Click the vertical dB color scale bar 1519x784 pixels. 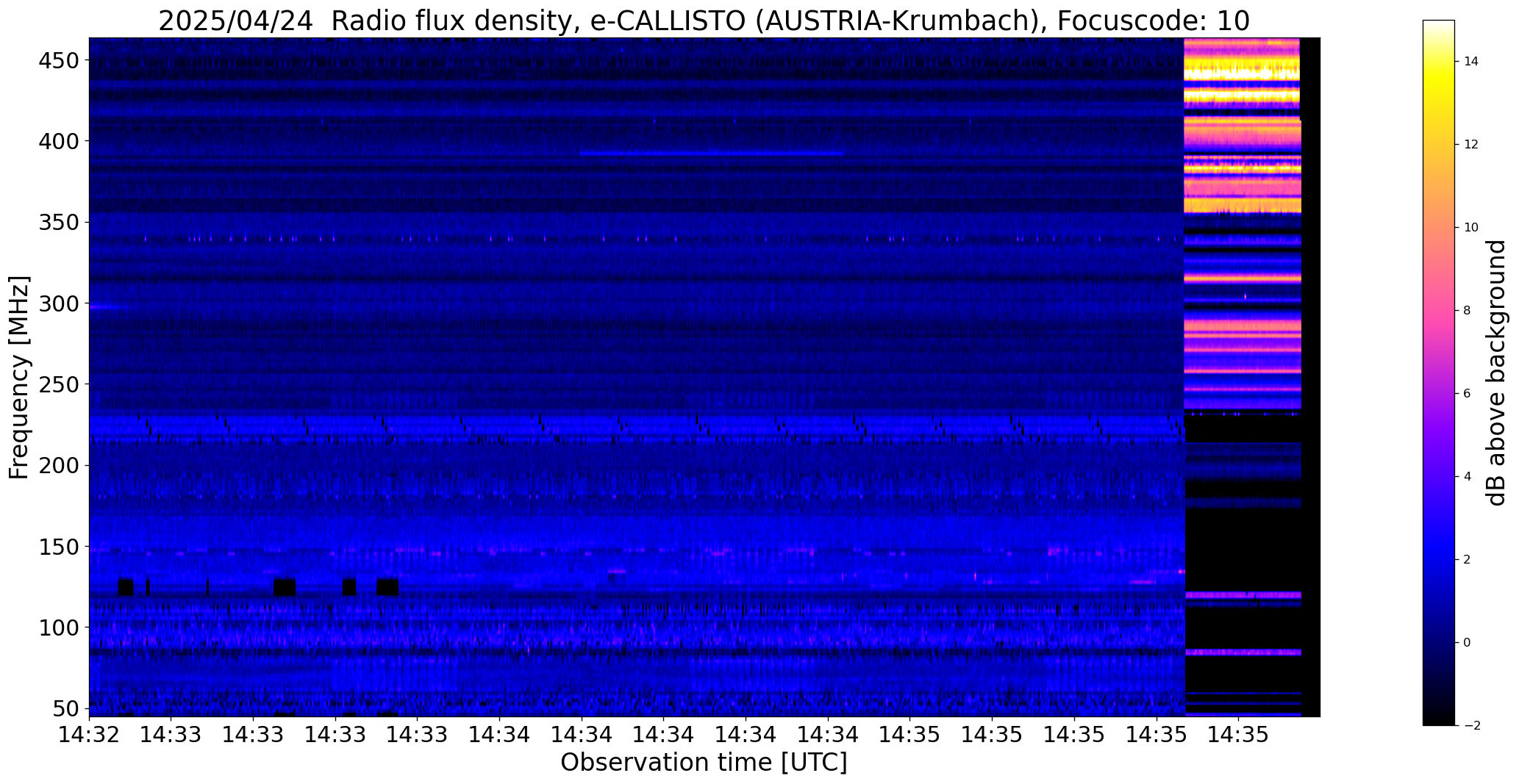tap(1439, 373)
